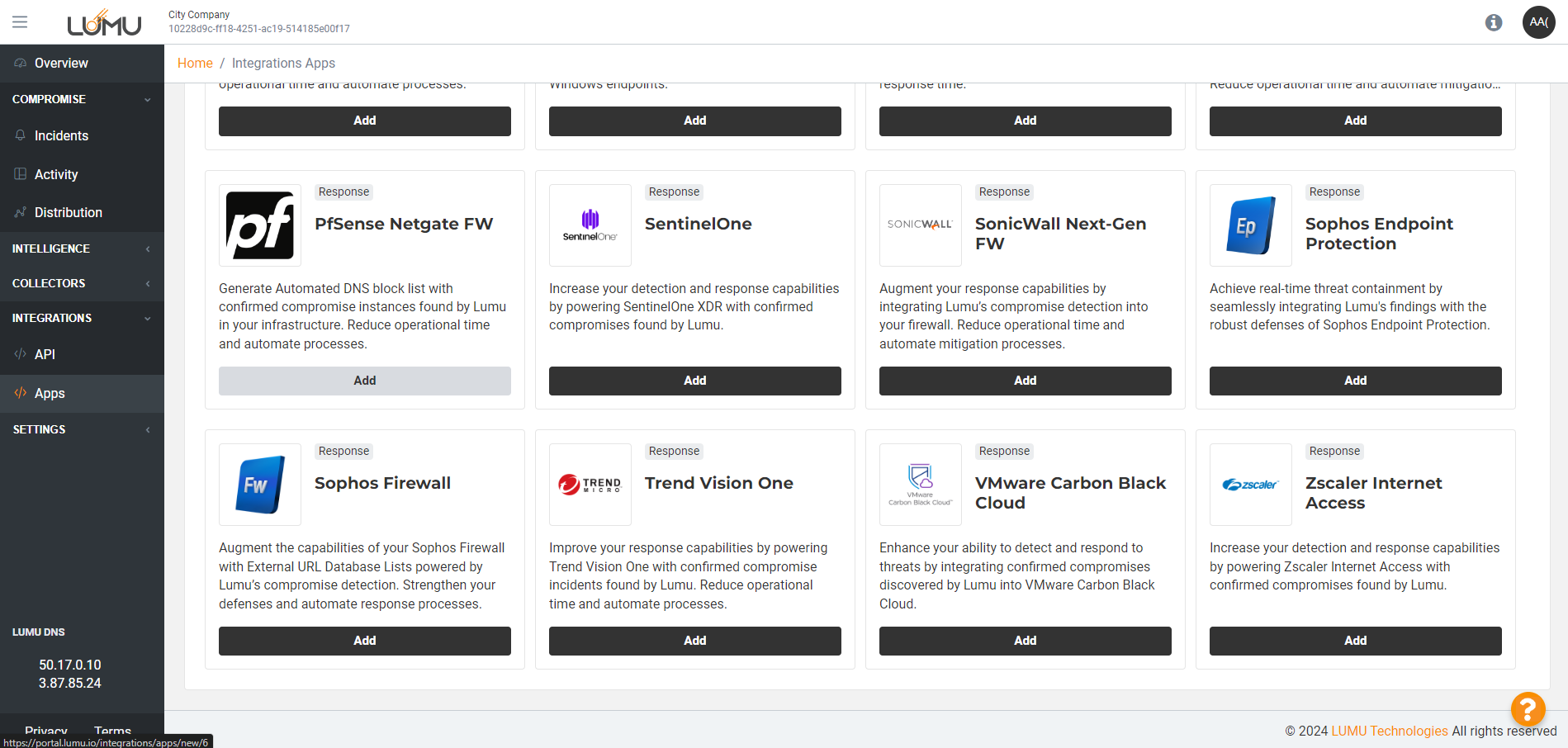Viewport: 1568px width, 748px height.
Task: Open the user avatar profile menu
Action: [x=1538, y=22]
